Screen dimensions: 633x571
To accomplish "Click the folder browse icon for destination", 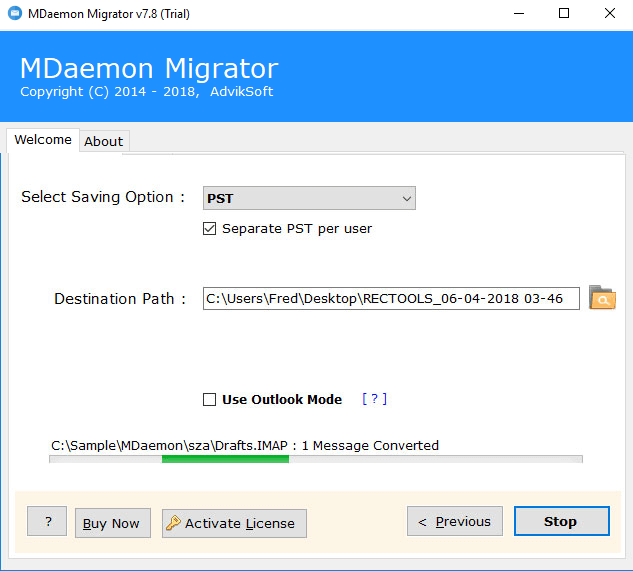I will click(x=602, y=298).
